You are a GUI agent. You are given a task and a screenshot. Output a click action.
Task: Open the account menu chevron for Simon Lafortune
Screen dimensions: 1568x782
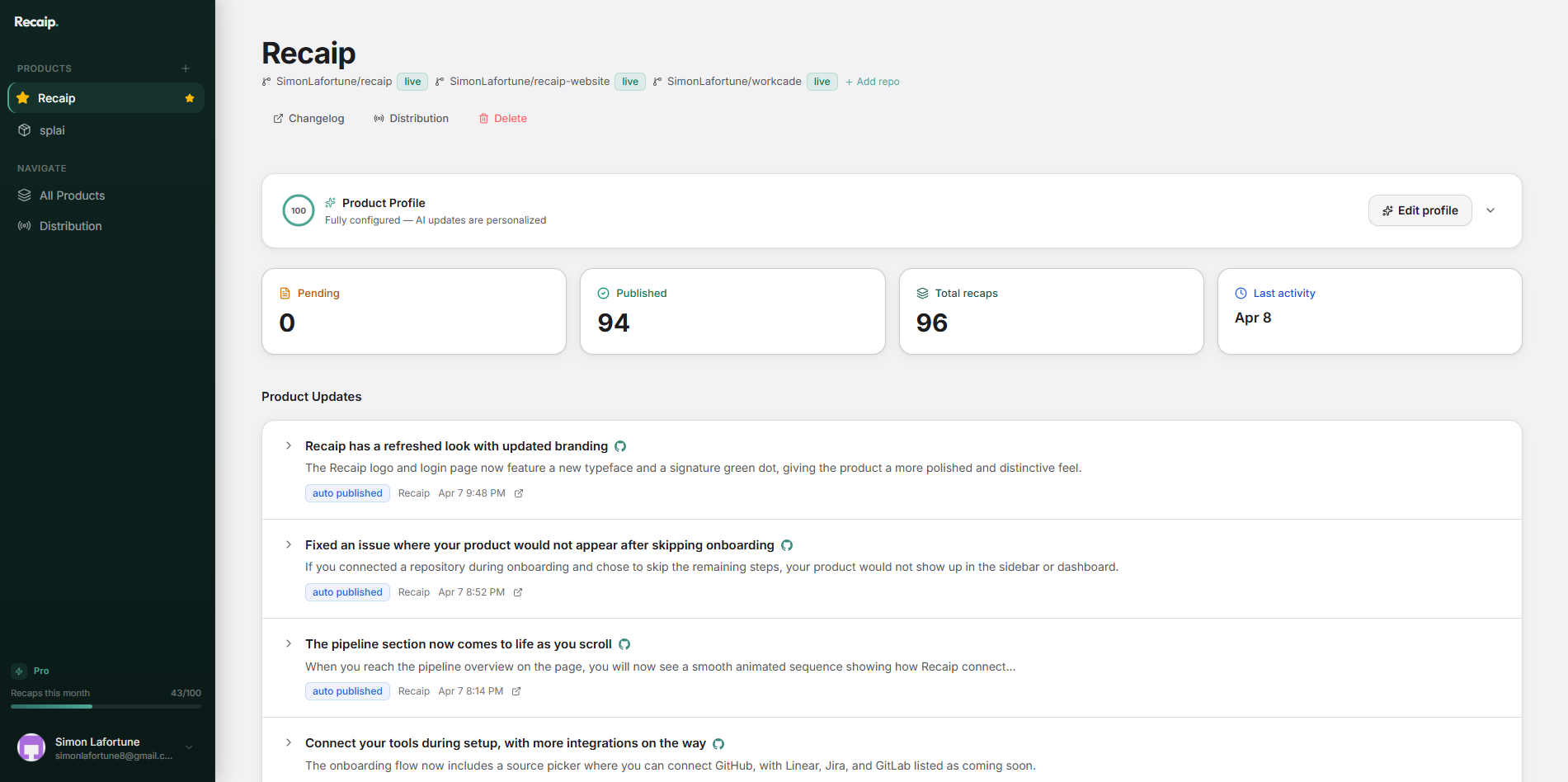(x=189, y=747)
